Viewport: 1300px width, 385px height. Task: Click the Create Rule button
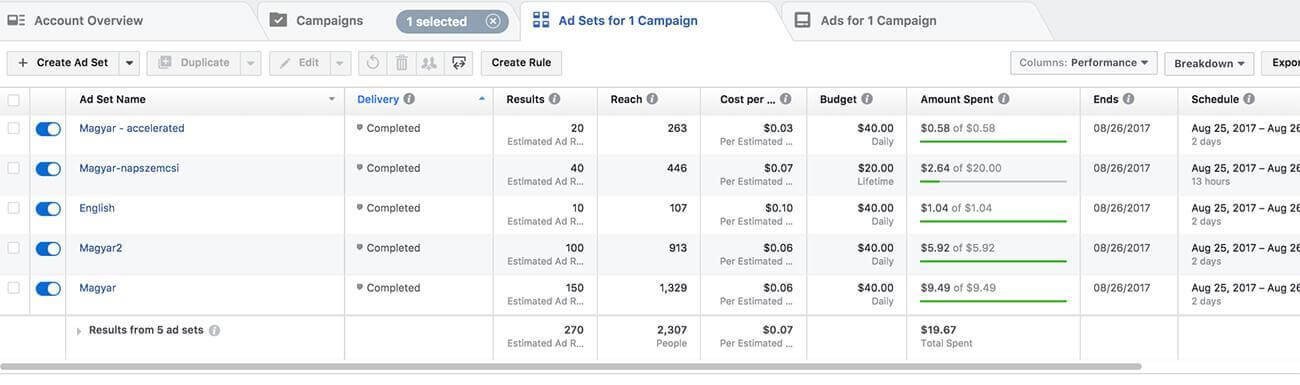[521, 63]
